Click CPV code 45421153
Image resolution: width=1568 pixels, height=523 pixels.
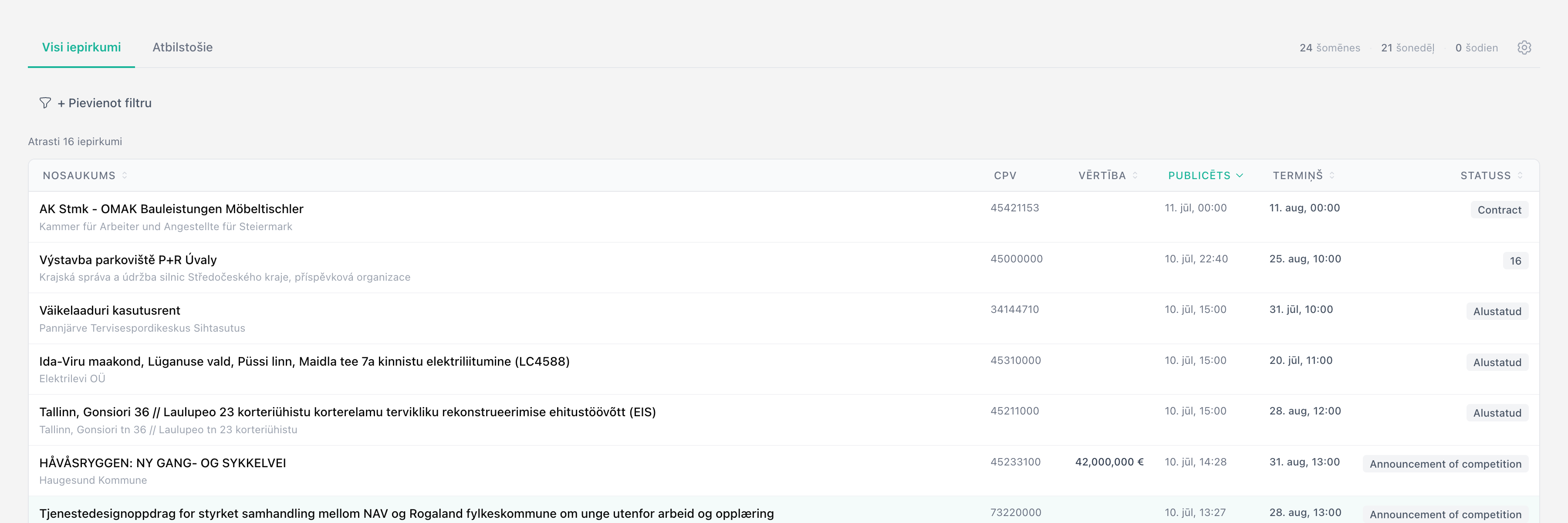pos(1015,207)
